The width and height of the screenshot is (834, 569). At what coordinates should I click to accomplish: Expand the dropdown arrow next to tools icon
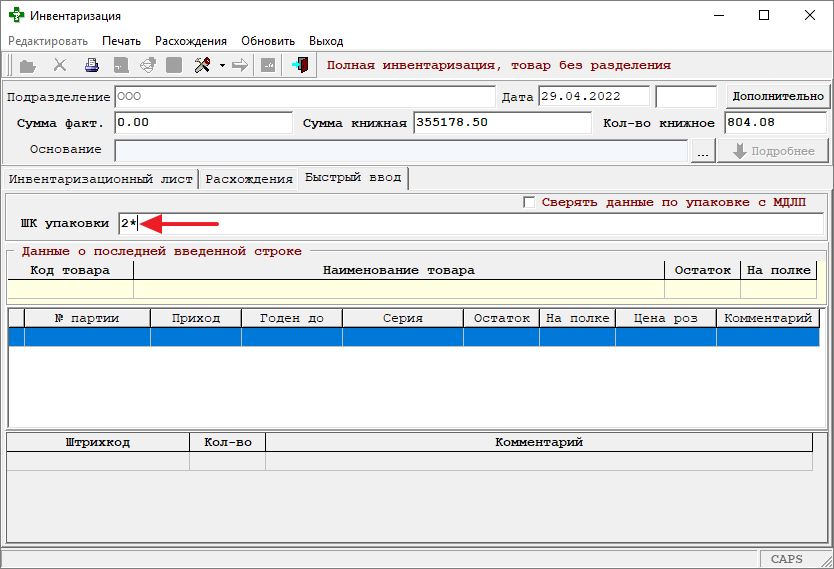pyautogui.click(x=221, y=66)
